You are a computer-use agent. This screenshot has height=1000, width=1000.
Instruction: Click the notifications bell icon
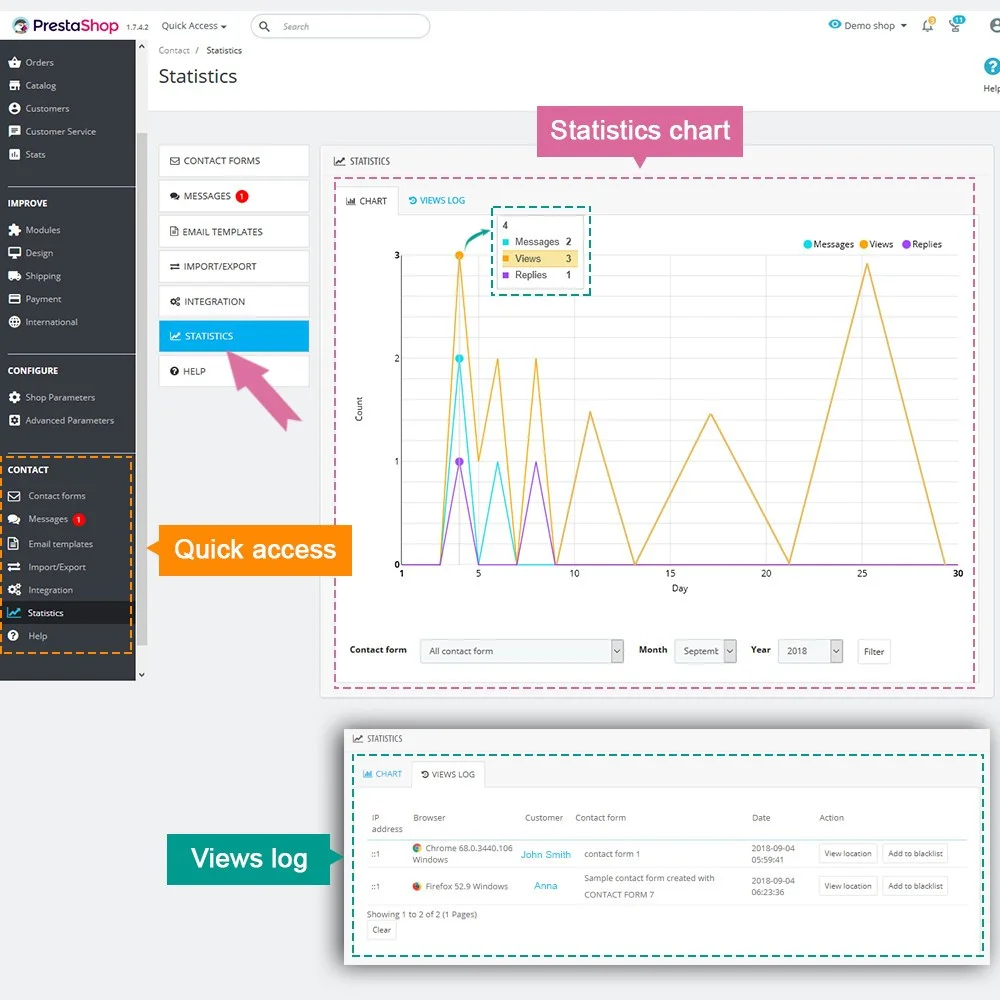pyautogui.click(x=927, y=25)
